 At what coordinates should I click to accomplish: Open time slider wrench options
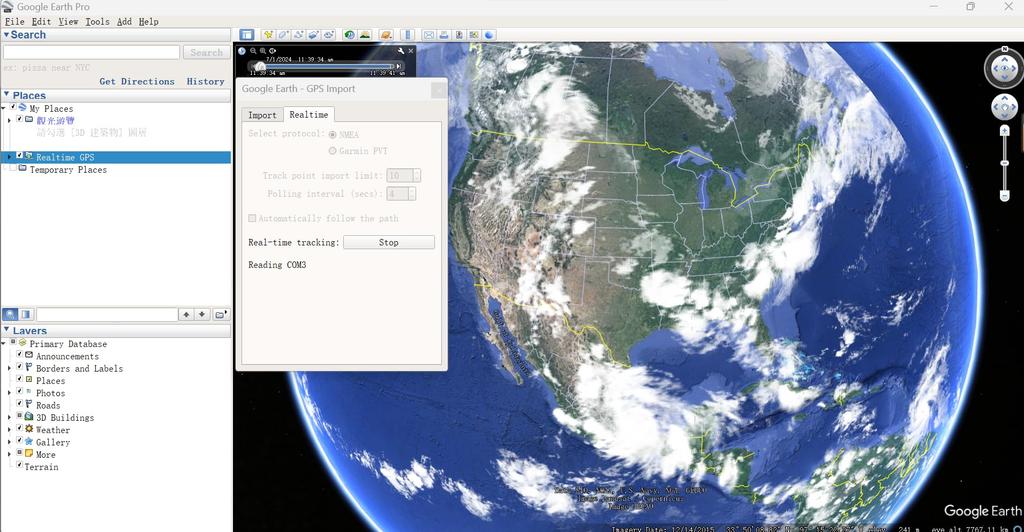point(400,51)
